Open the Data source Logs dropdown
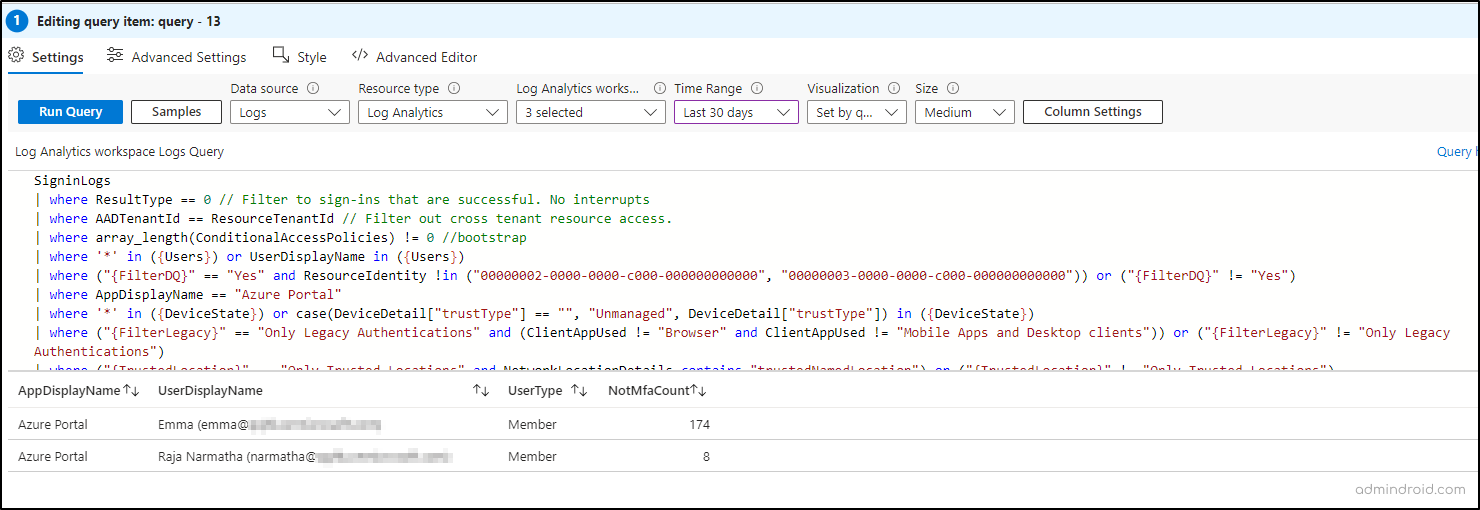 click(290, 112)
